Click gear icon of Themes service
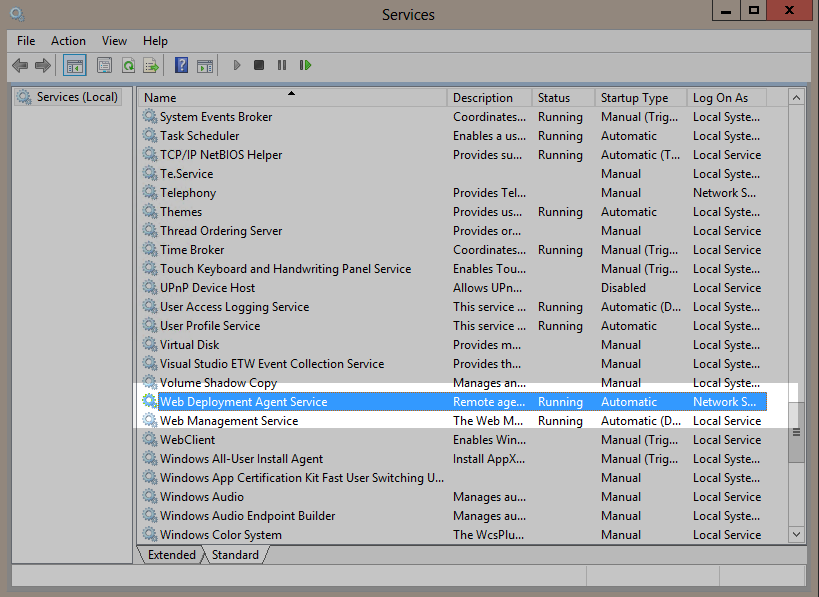The image size is (819, 597). (x=150, y=211)
